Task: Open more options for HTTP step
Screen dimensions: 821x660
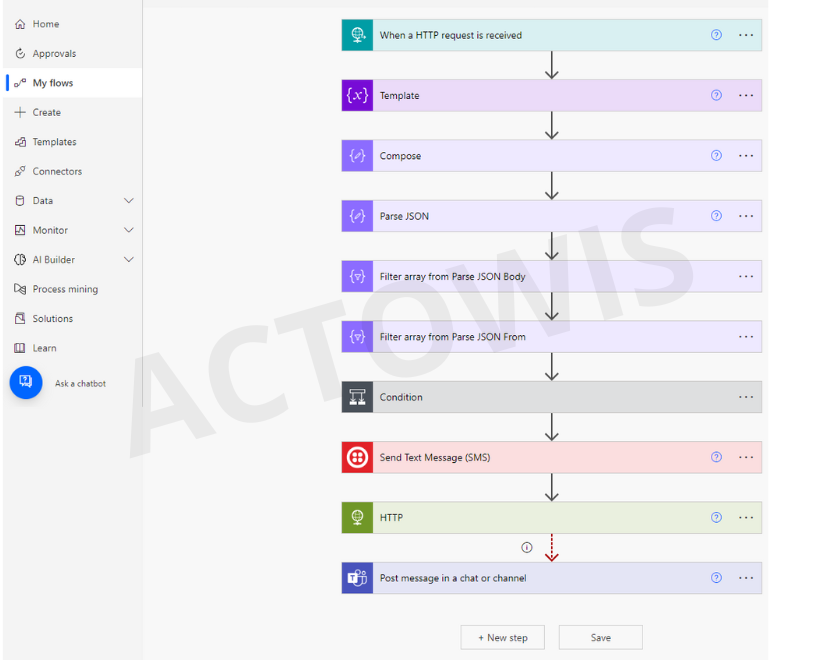Action: click(746, 518)
